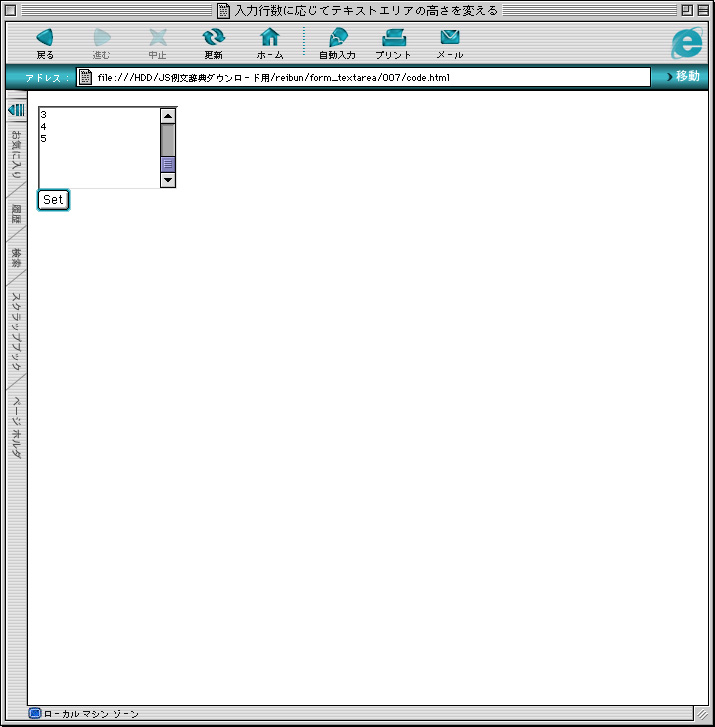The image size is (715, 727).
Task: Click the window resize grip corner
Action: pyautogui.click(x=702, y=714)
